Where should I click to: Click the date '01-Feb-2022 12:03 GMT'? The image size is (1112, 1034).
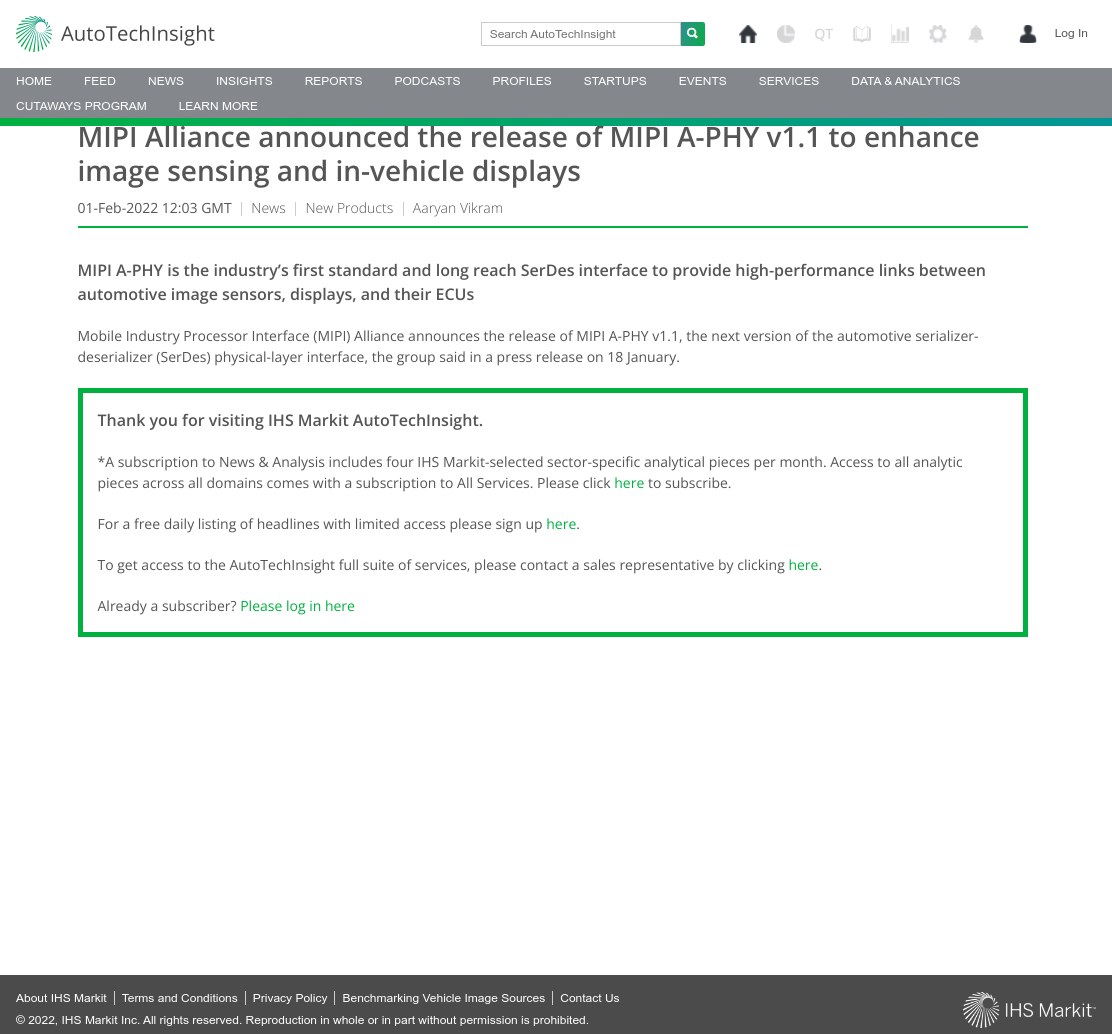pos(155,208)
